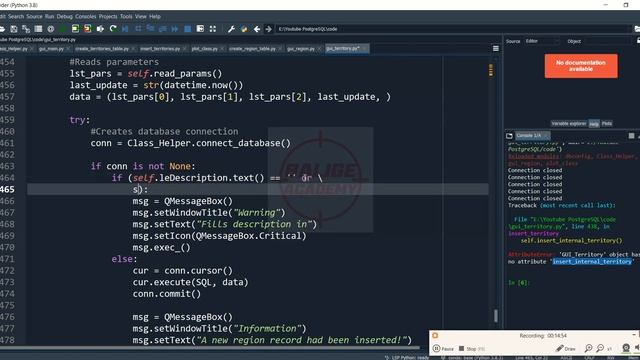Close the gui_territory.py tab

[364, 49]
